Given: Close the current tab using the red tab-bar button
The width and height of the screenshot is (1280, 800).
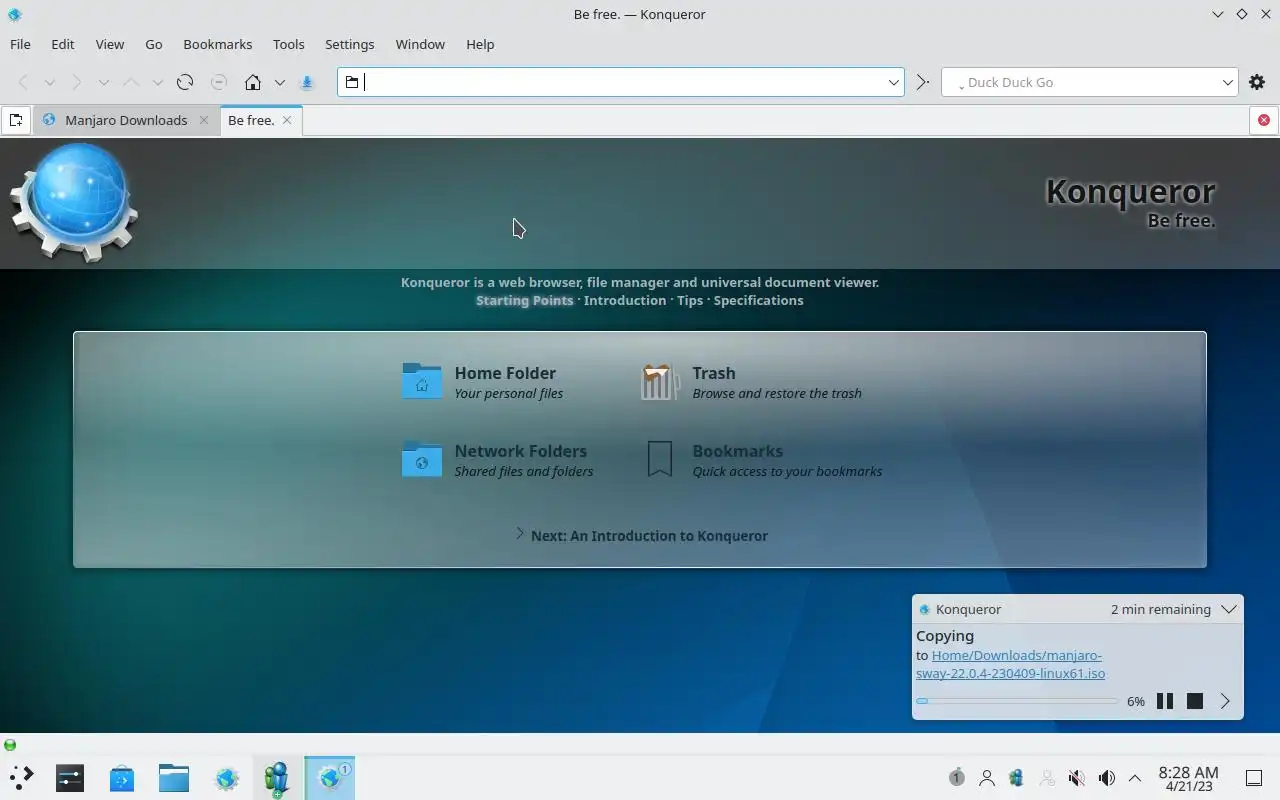Looking at the screenshot, I should [1264, 120].
